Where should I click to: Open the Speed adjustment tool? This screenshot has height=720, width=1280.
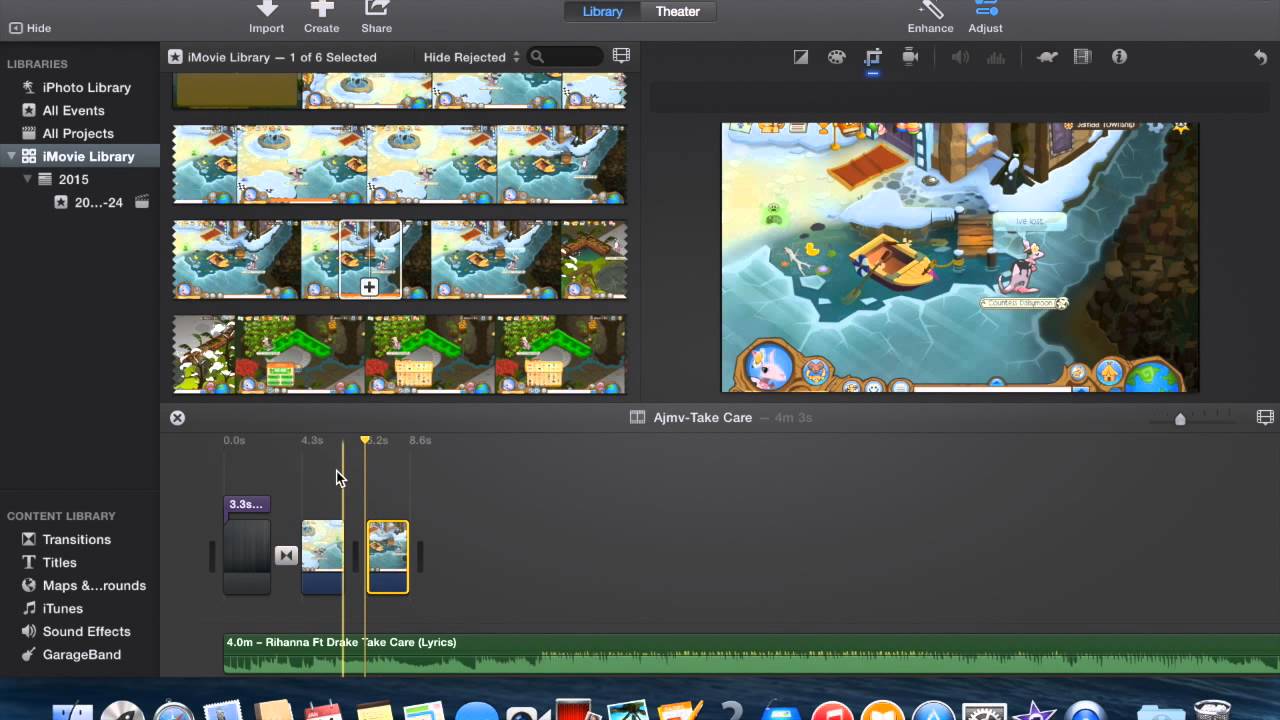[1047, 57]
